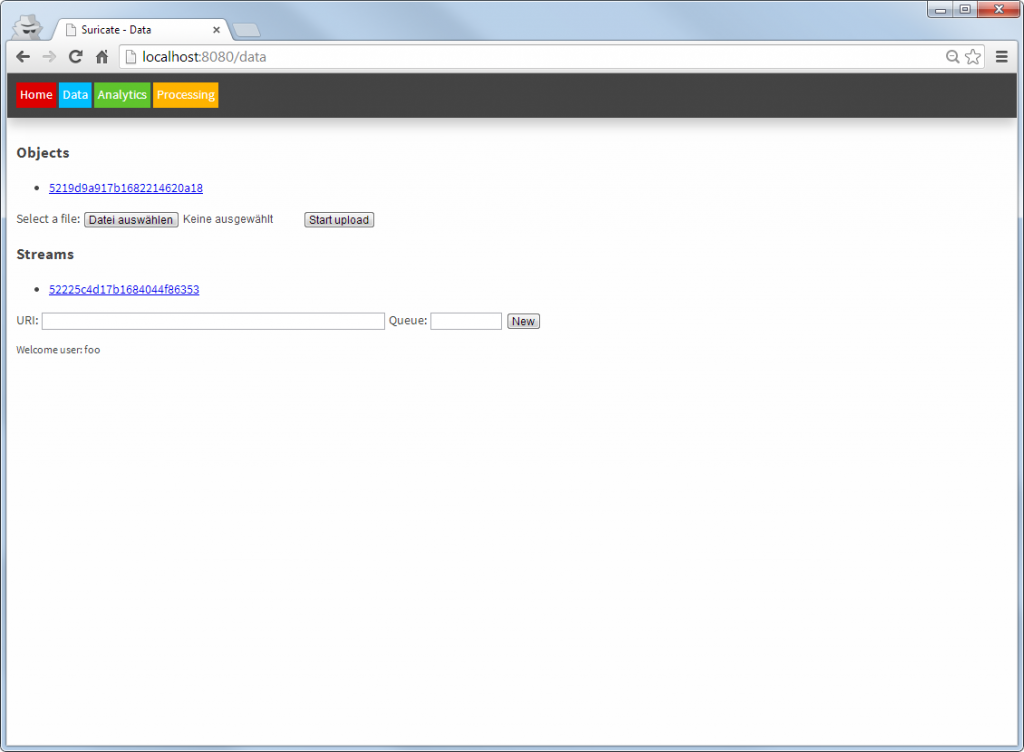Close the Suricate - Data tab
The height and width of the screenshot is (752, 1024).
click(x=216, y=30)
